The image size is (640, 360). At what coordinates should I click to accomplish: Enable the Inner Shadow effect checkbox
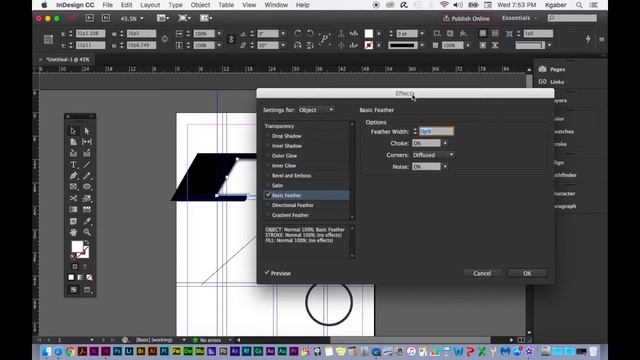click(x=268, y=146)
